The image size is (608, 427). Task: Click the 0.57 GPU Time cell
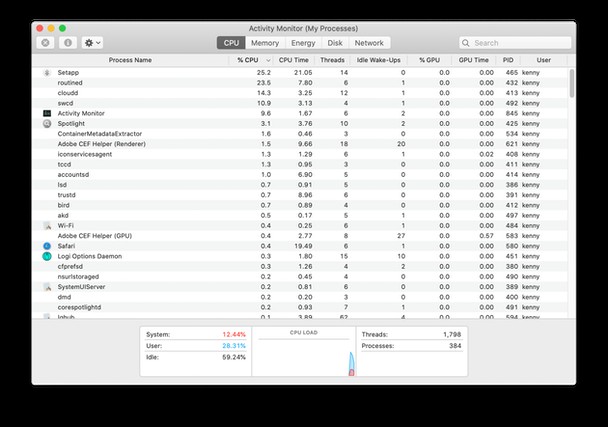click(486, 236)
